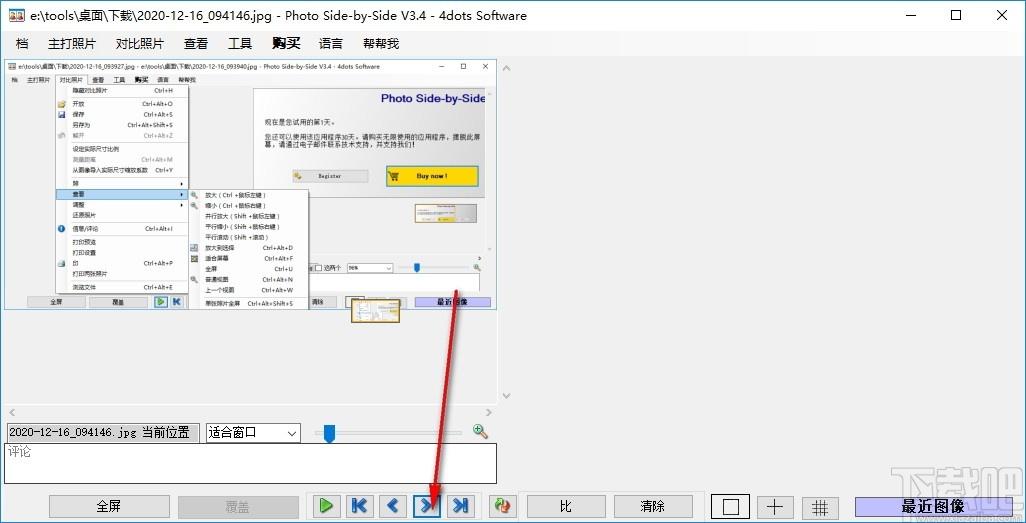Viewport: 1026px width, 523px height.
Task: Click the loaded main photo preview
Action: (251, 185)
